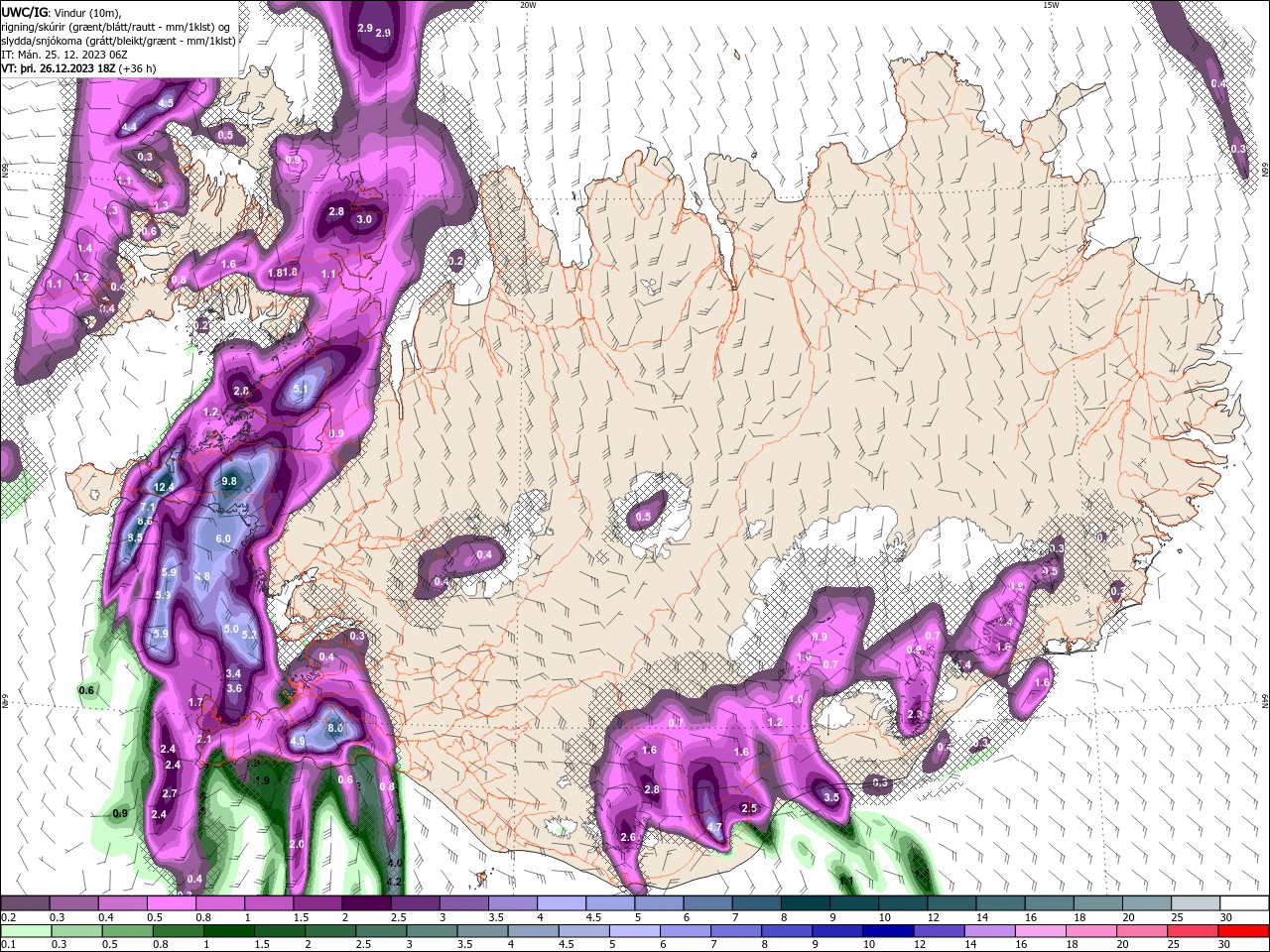Click the 9.8 precipitation value on map

(230, 481)
